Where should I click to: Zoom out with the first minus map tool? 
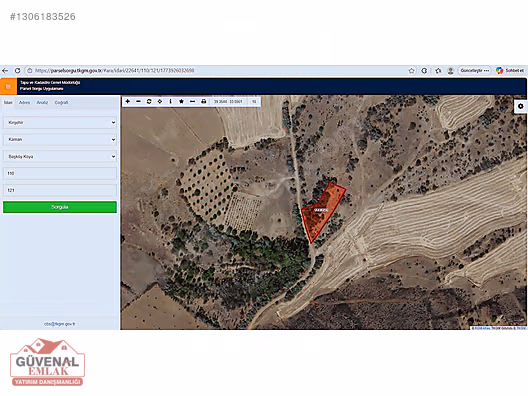click(138, 101)
